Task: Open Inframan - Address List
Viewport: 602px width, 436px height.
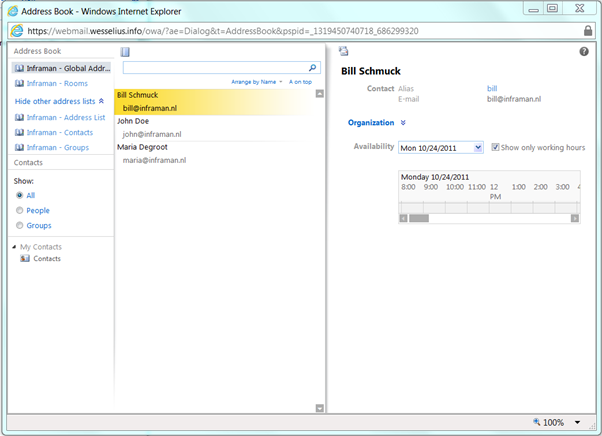Action: [x=65, y=118]
